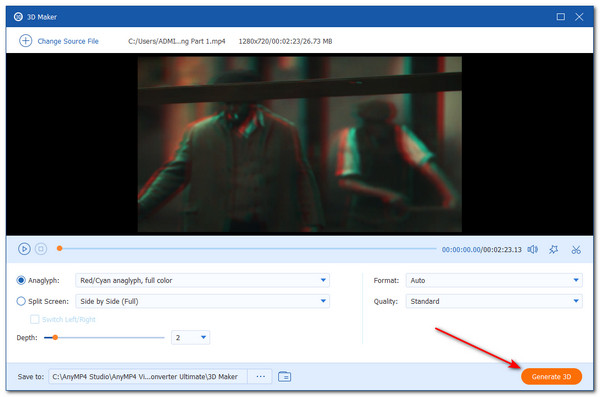This screenshot has height=397, width=600.
Task: Click the Save to path field
Action: (148, 377)
